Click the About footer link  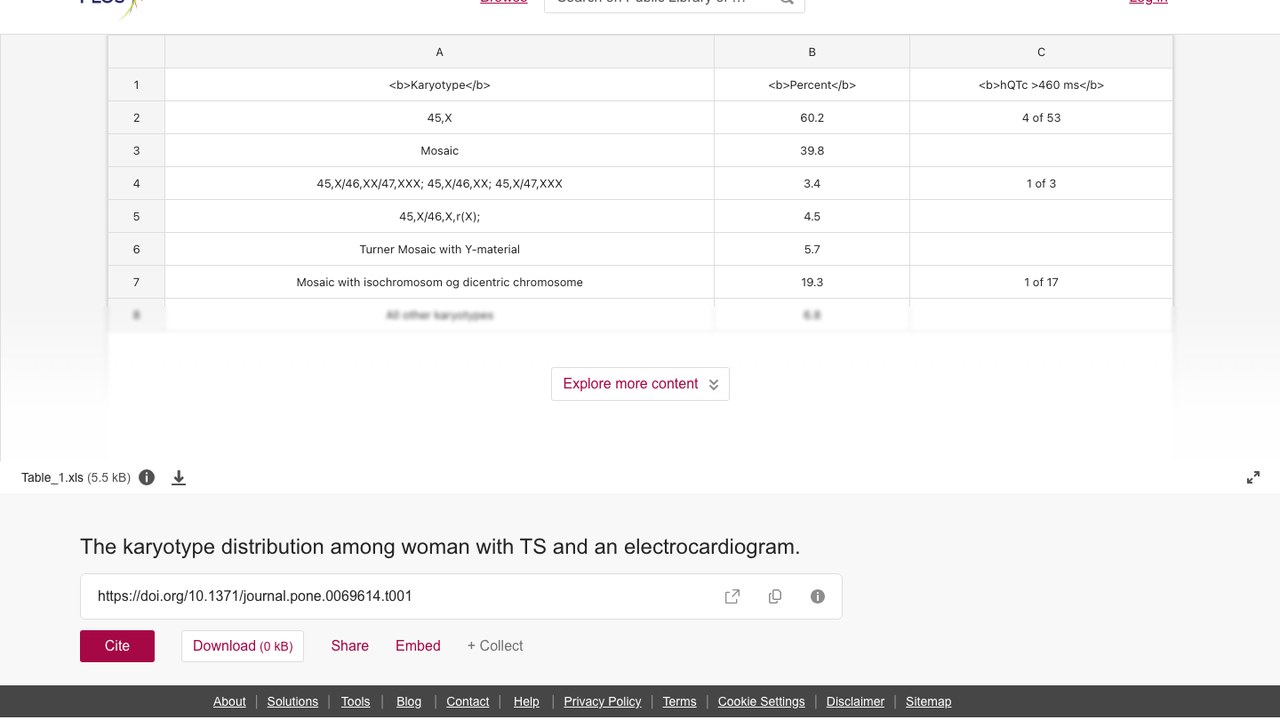coord(229,702)
